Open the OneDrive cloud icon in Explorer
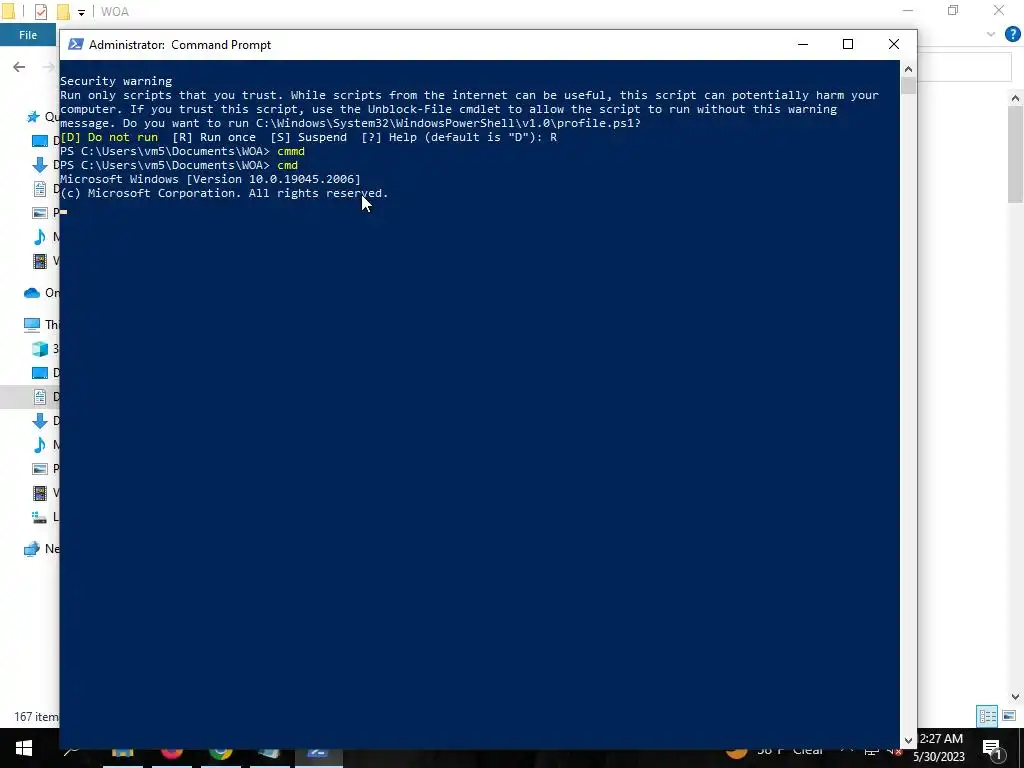This screenshot has width=1024, height=768. coord(32,293)
